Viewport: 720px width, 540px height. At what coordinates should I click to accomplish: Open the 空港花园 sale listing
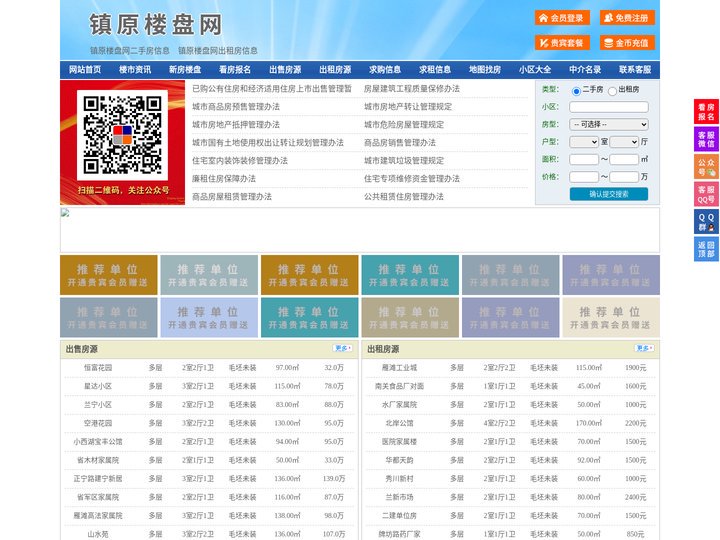click(x=98, y=423)
